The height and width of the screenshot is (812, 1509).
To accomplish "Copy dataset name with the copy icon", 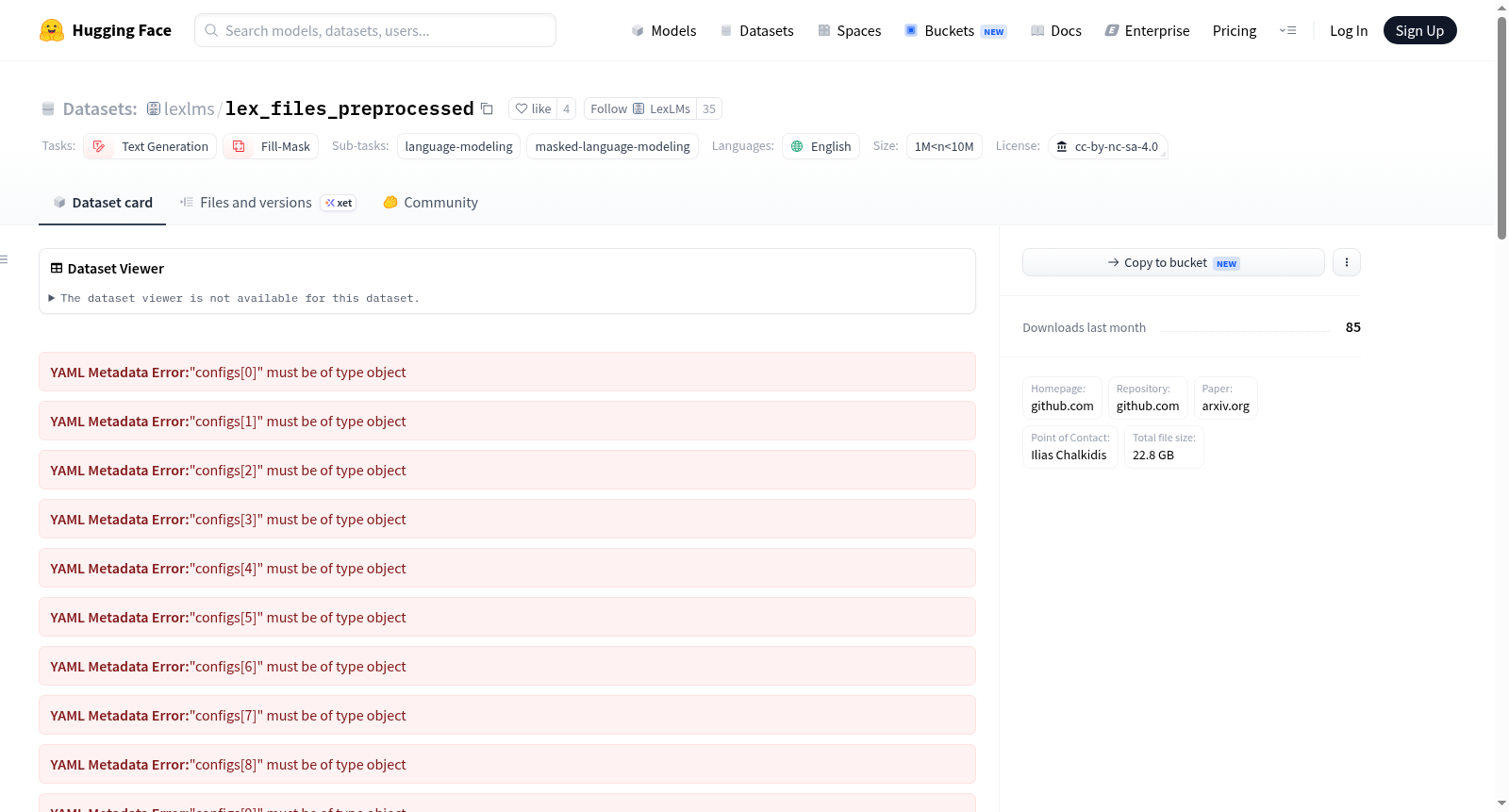I will (x=487, y=108).
